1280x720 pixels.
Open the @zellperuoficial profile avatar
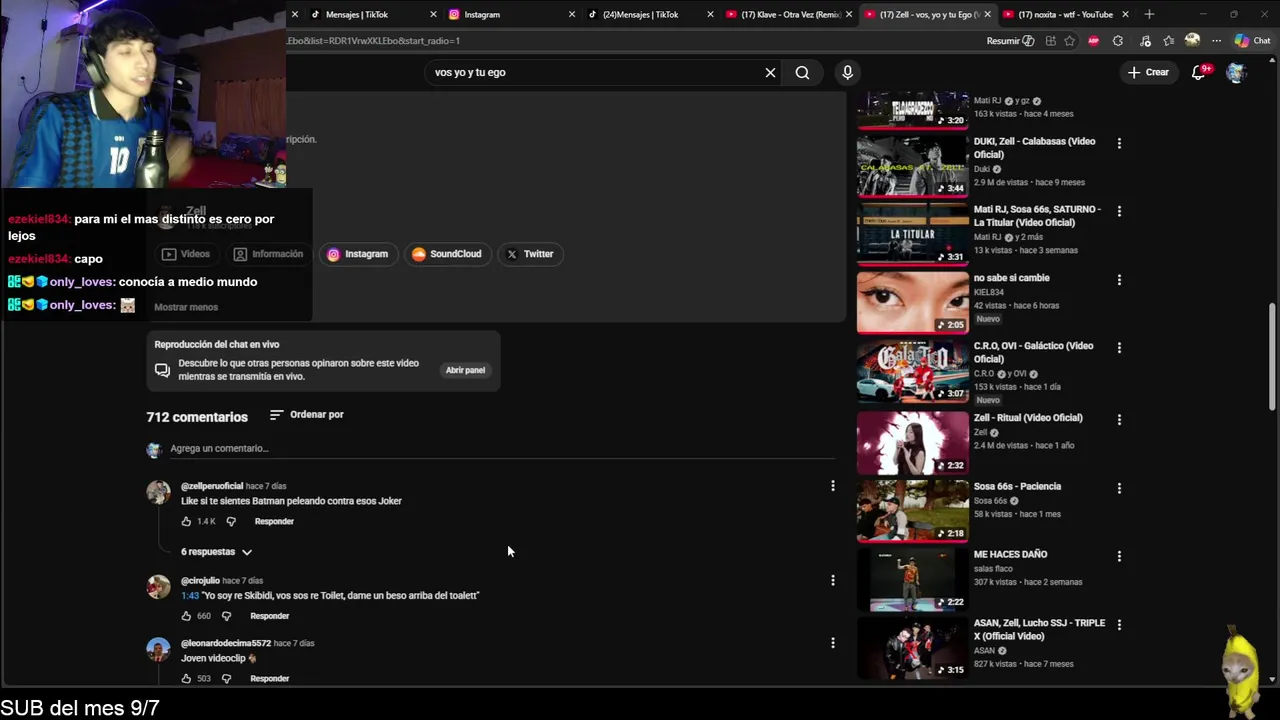(159, 492)
